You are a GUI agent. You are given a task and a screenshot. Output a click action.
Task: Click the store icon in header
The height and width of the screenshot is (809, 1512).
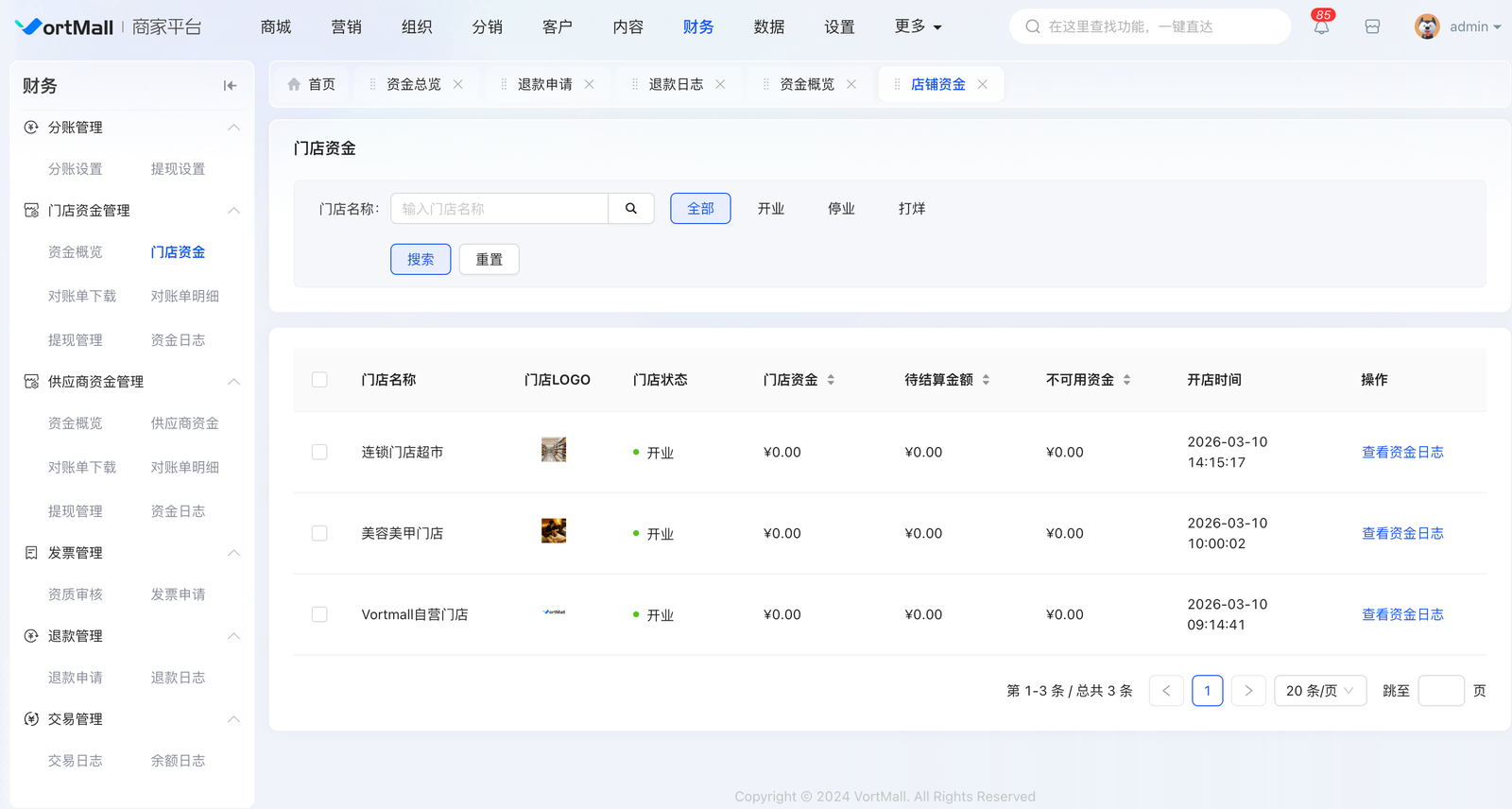click(1372, 27)
